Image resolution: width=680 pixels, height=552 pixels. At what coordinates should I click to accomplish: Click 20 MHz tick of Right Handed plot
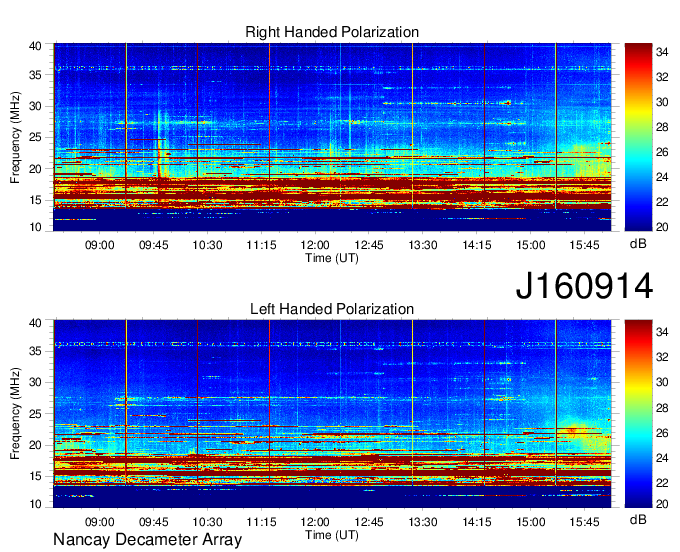tap(35, 169)
